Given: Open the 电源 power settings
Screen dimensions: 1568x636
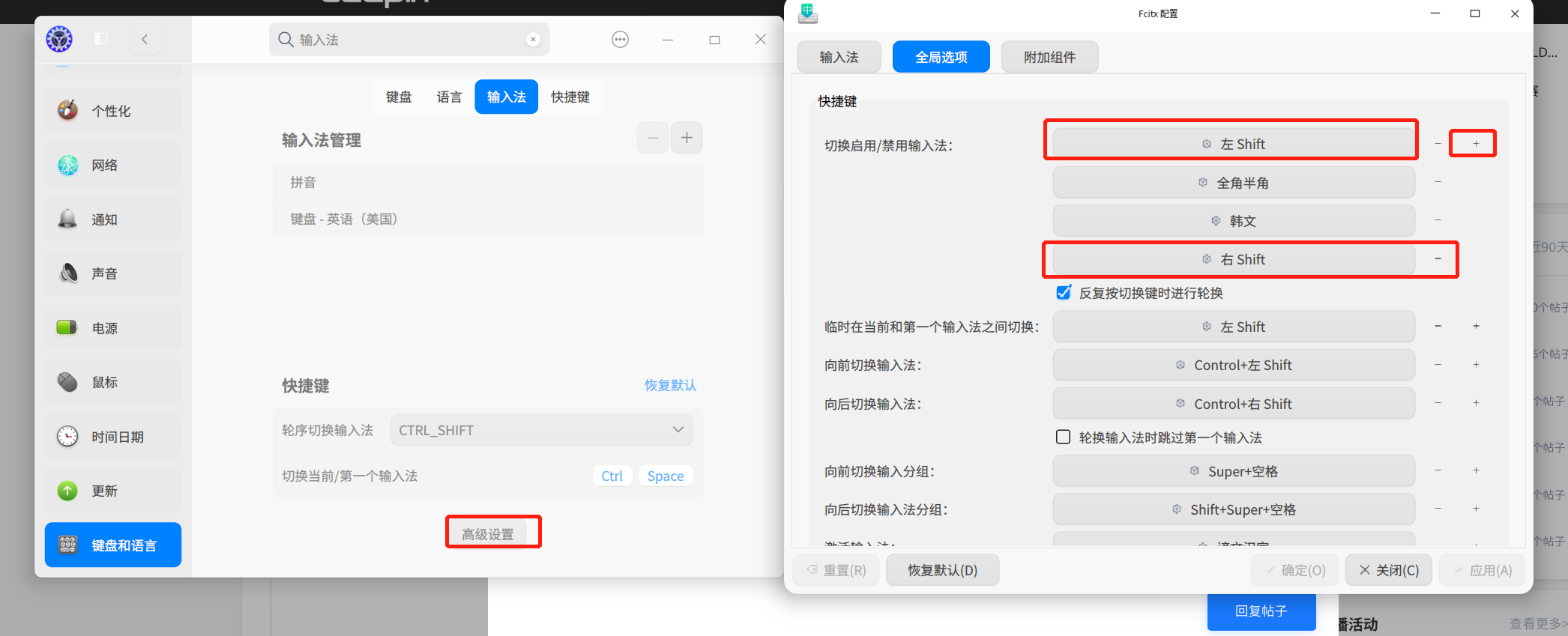Looking at the screenshot, I should tap(113, 328).
